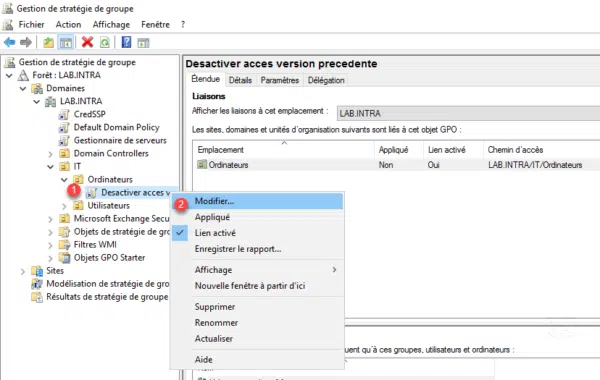Open Aide from the context menu

point(257,359)
